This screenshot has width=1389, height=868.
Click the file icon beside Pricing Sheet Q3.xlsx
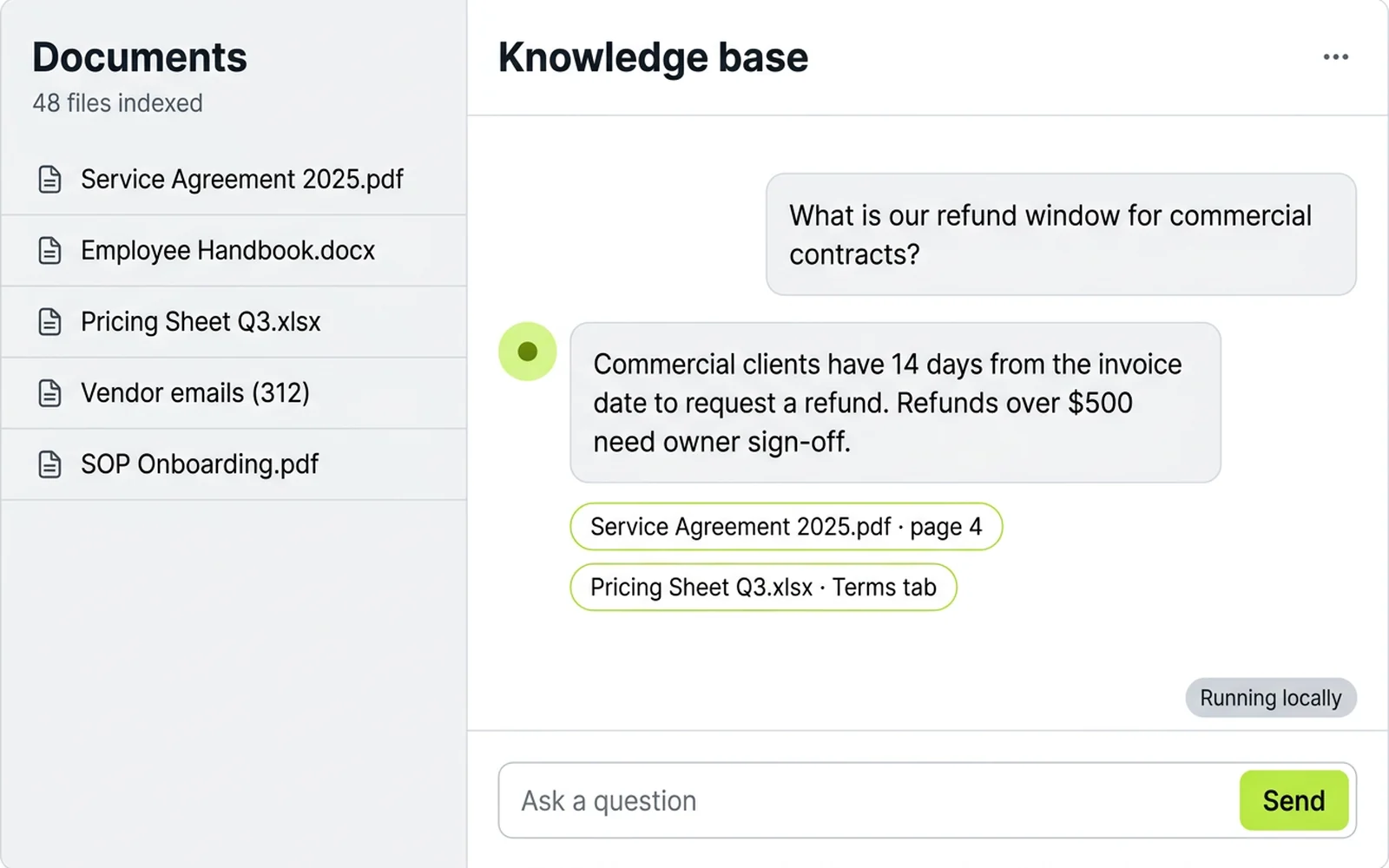point(50,322)
